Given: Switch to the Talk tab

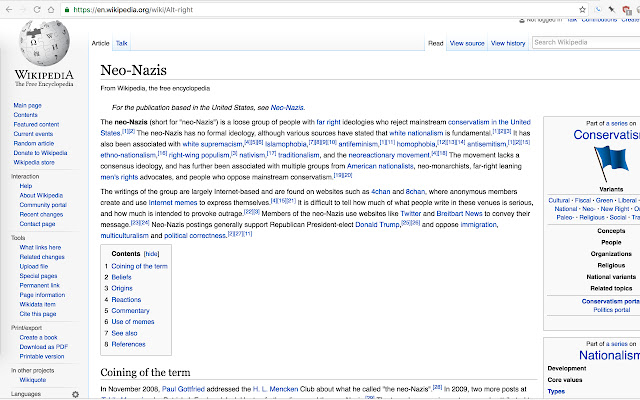Looking at the screenshot, I should click(121, 43).
